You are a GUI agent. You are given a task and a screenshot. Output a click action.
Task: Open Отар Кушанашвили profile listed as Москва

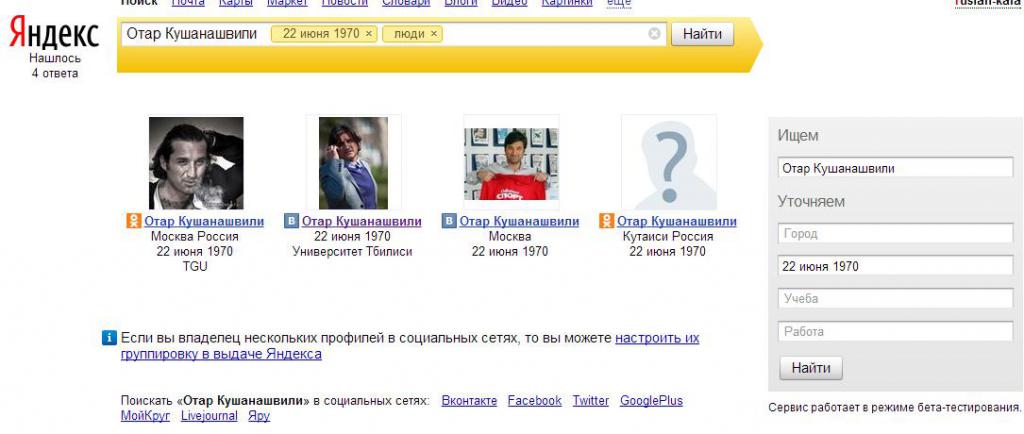[519, 221]
